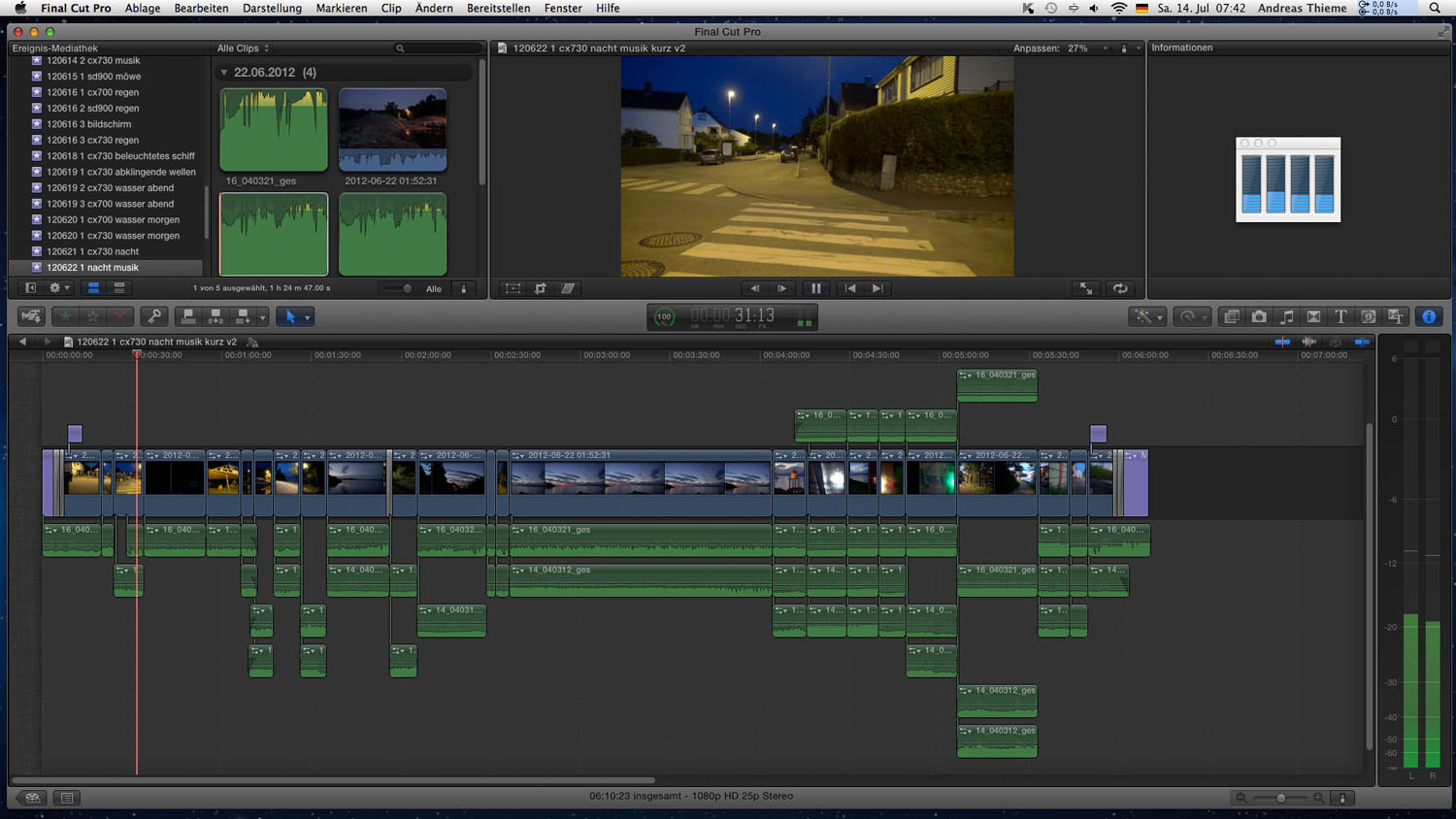Show the Titles browser
1456x819 pixels.
coord(1340,316)
